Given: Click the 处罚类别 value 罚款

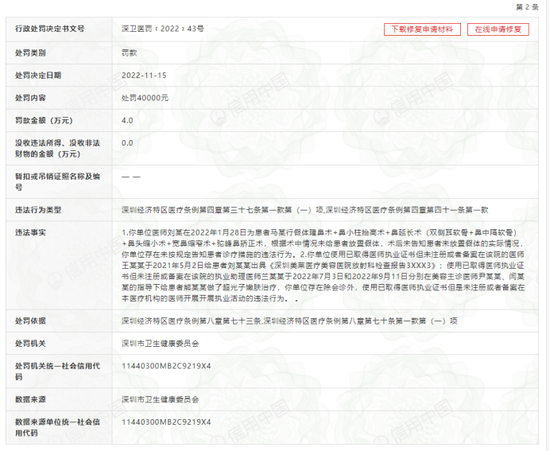Looking at the screenshot, I should point(129,53).
